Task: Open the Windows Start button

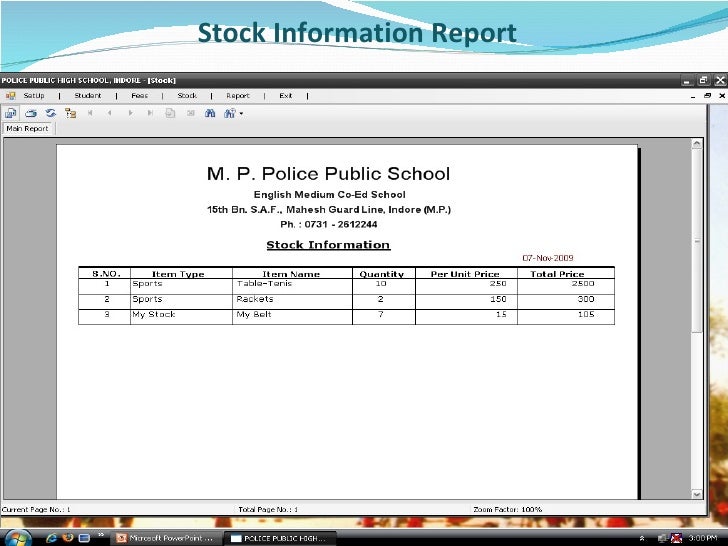Action: 17,538
